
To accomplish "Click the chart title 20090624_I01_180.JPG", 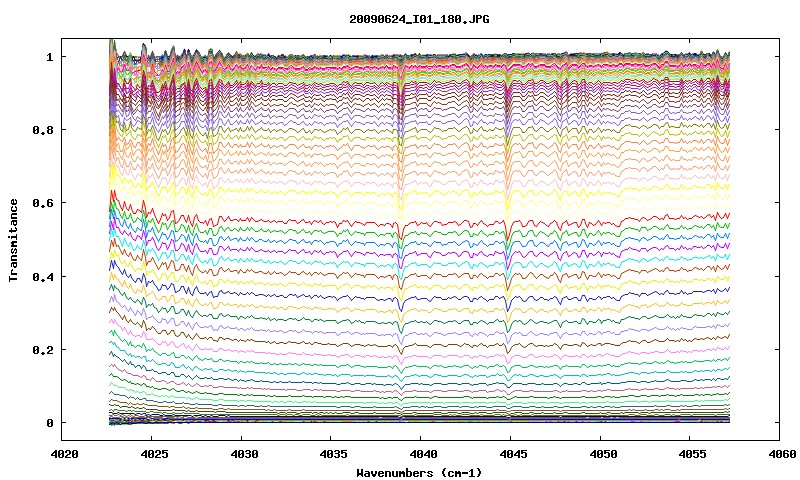I will coord(419,19).
